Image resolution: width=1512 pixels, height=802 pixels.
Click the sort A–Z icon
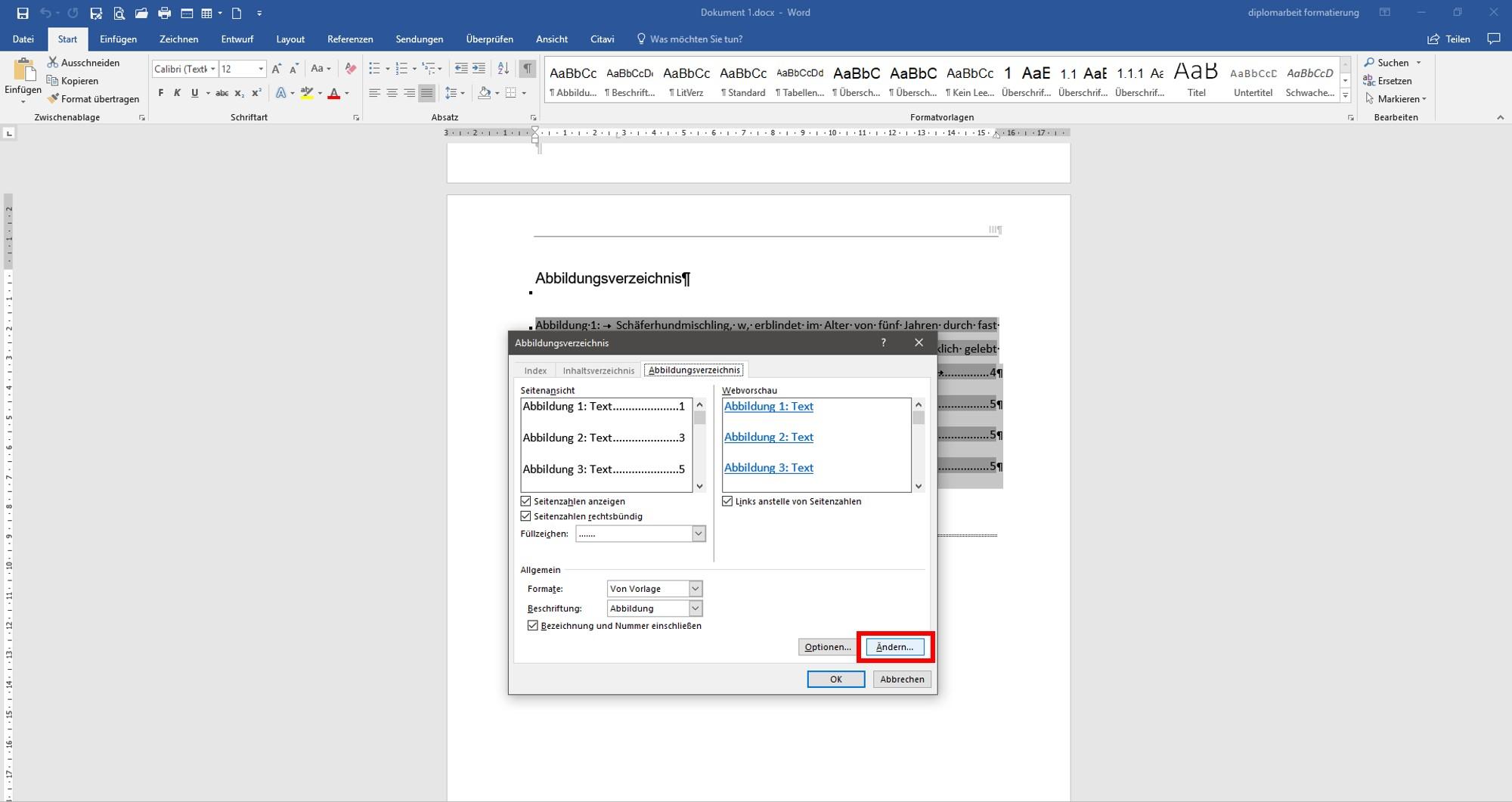click(503, 69)
